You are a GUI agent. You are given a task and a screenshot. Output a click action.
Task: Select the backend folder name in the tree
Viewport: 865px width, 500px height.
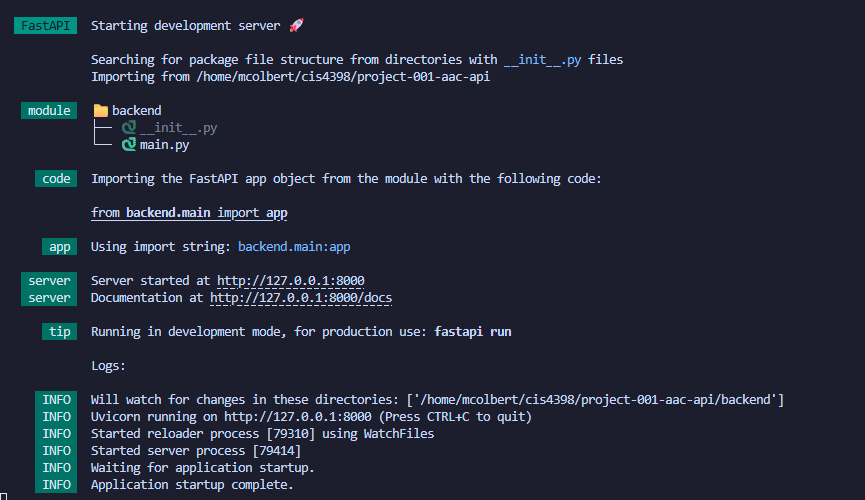136,111
